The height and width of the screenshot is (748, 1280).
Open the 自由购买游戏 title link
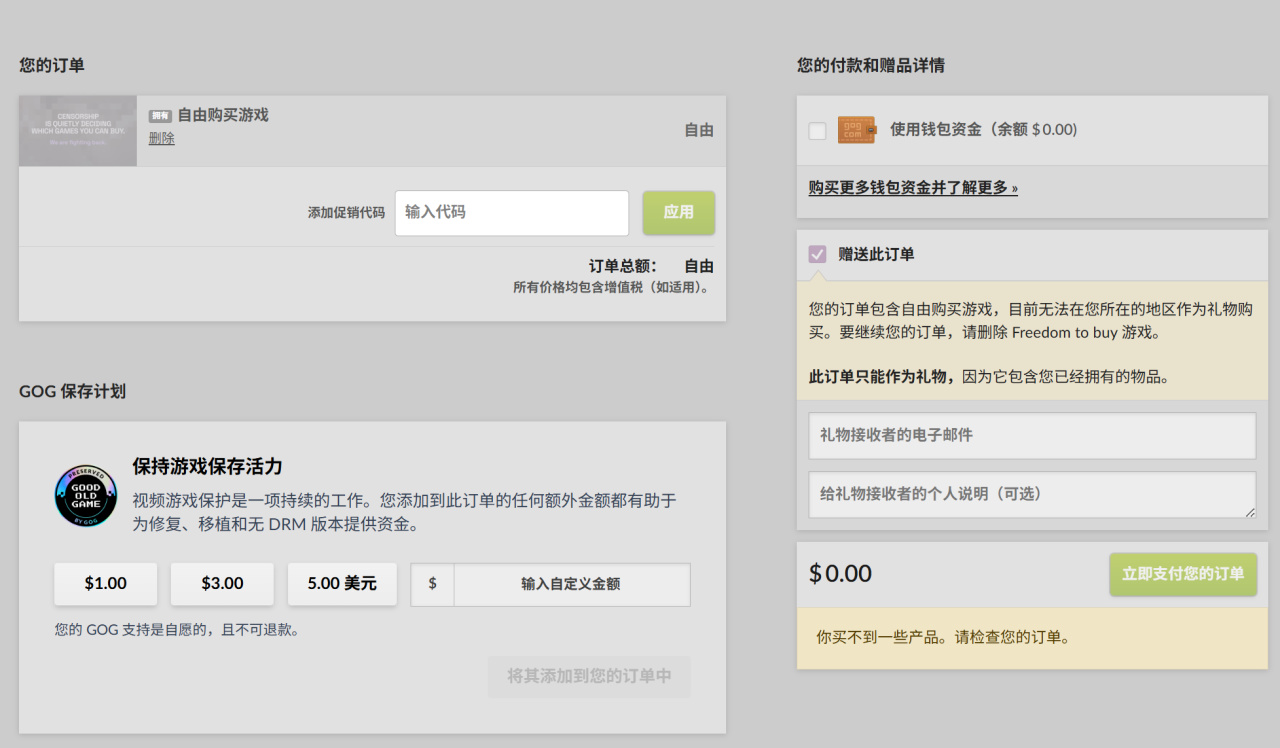coord(223,115)
